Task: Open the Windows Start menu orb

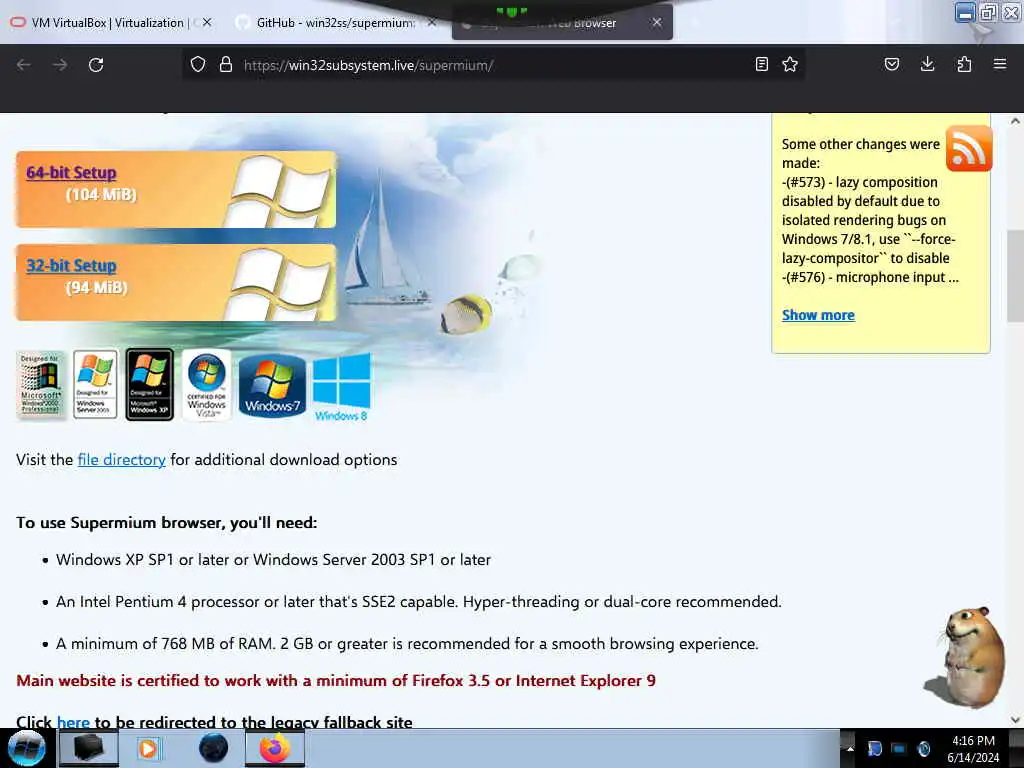Action: click(x=26, y=748)
